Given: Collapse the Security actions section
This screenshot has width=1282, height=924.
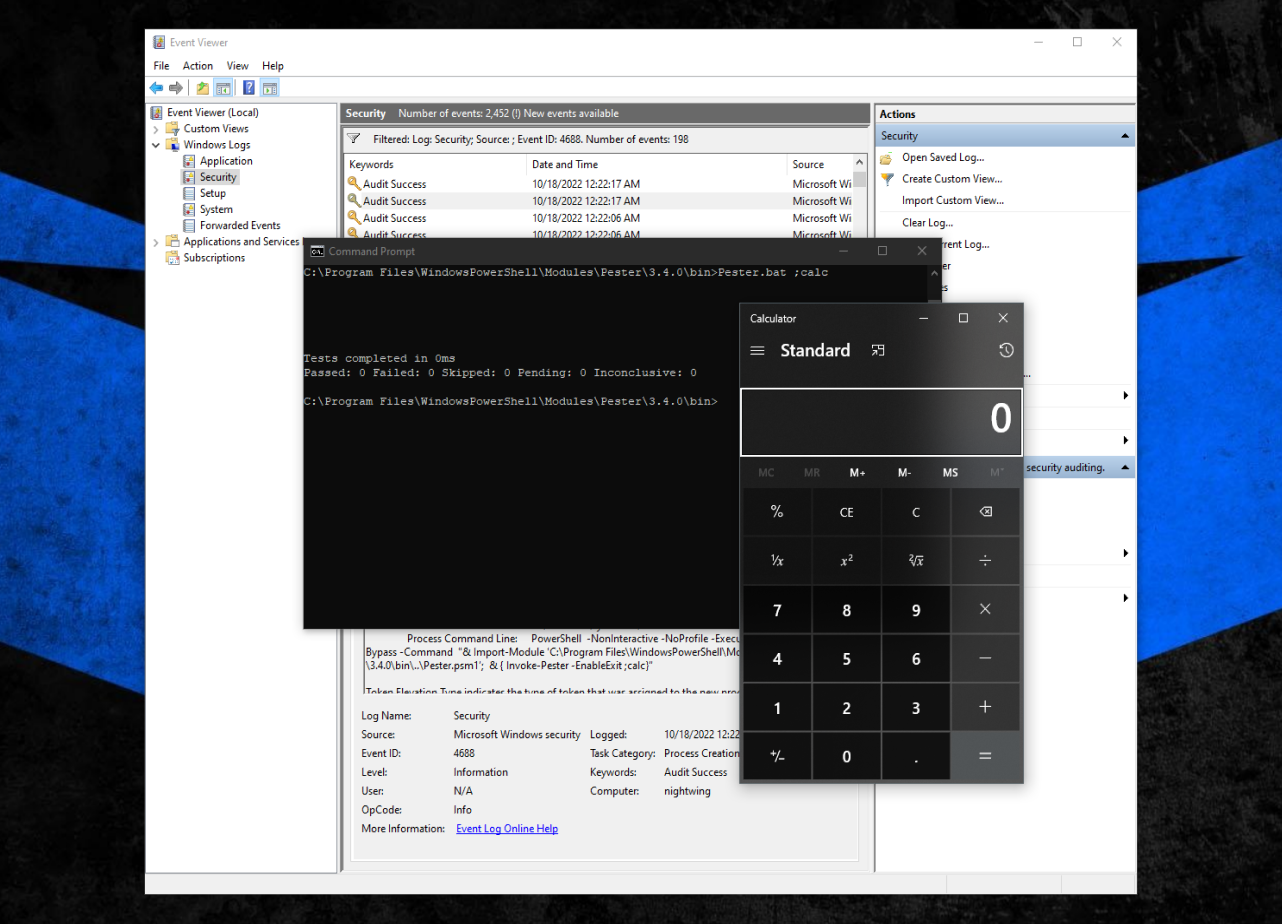Looking at the screenshot, I should pos(1125,136).
